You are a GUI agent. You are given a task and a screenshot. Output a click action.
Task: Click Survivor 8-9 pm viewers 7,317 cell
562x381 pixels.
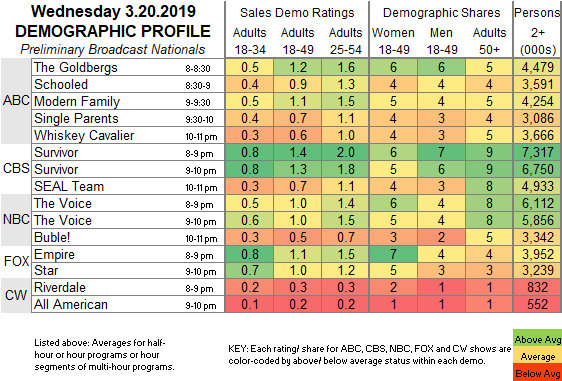537,152
